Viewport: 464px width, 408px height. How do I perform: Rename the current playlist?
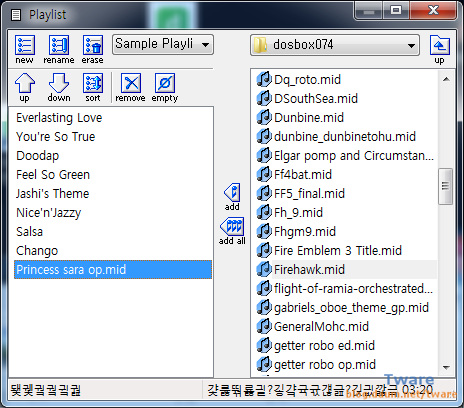(x=59, y=49)
